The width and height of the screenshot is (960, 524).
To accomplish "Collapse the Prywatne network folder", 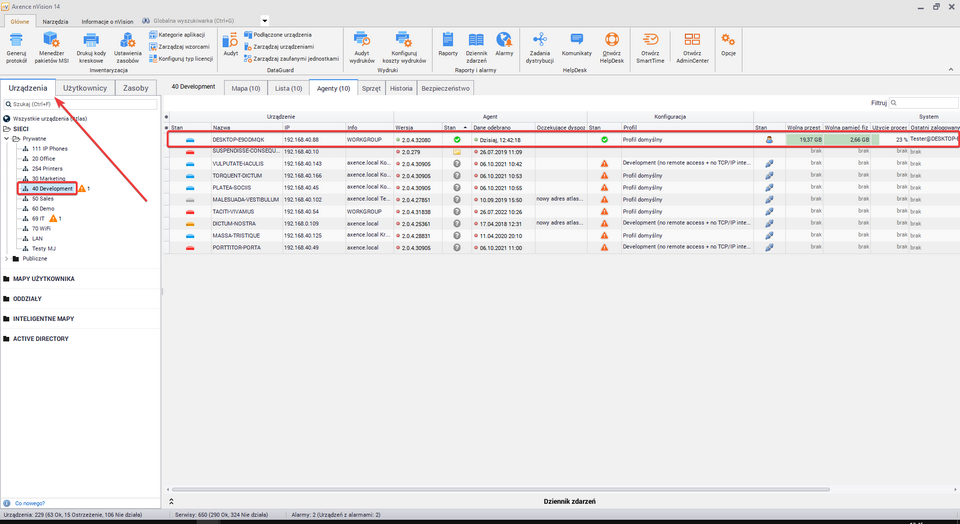I will pos(7,139).
